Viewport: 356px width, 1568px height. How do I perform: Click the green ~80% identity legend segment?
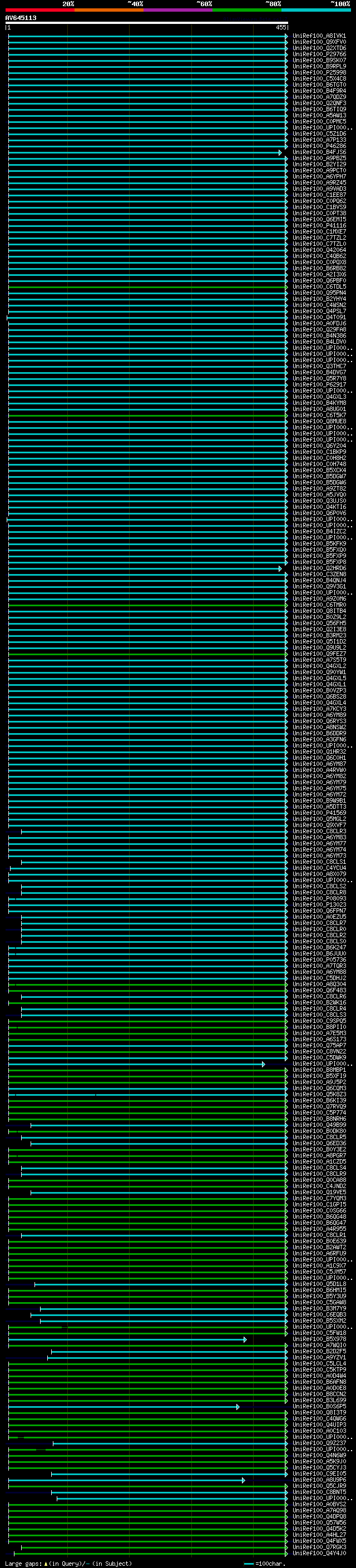click(247, 10)
